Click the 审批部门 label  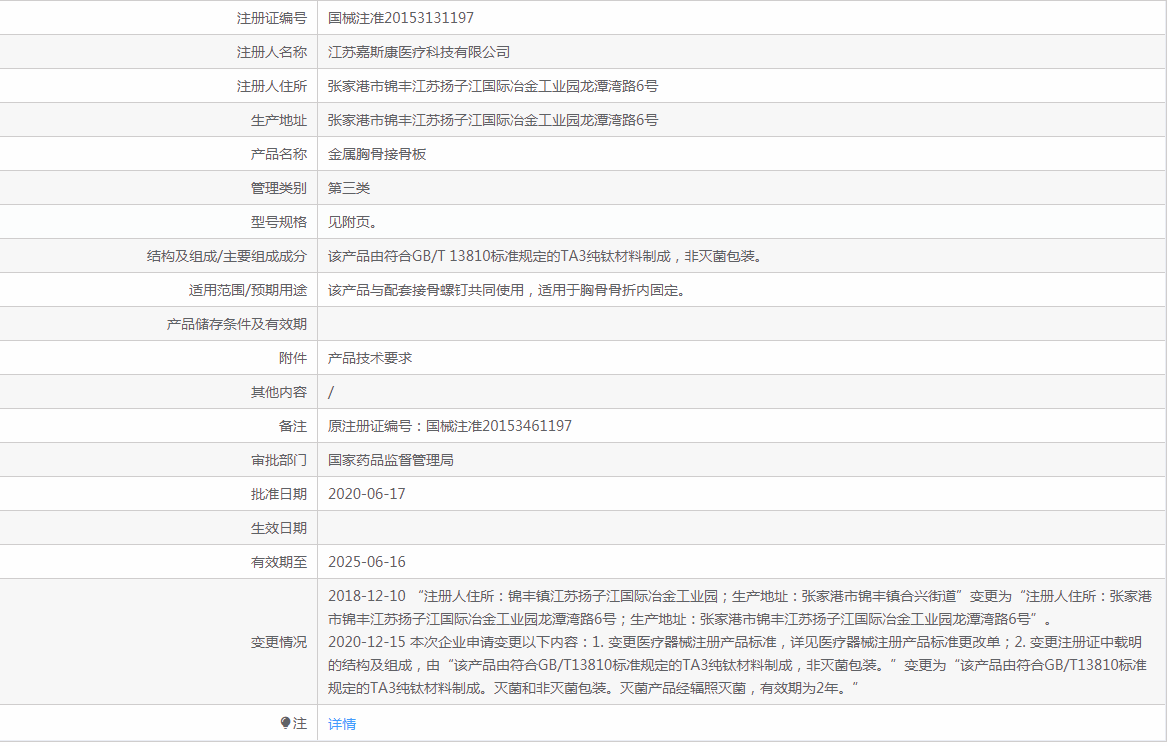(x=279, y=461)
